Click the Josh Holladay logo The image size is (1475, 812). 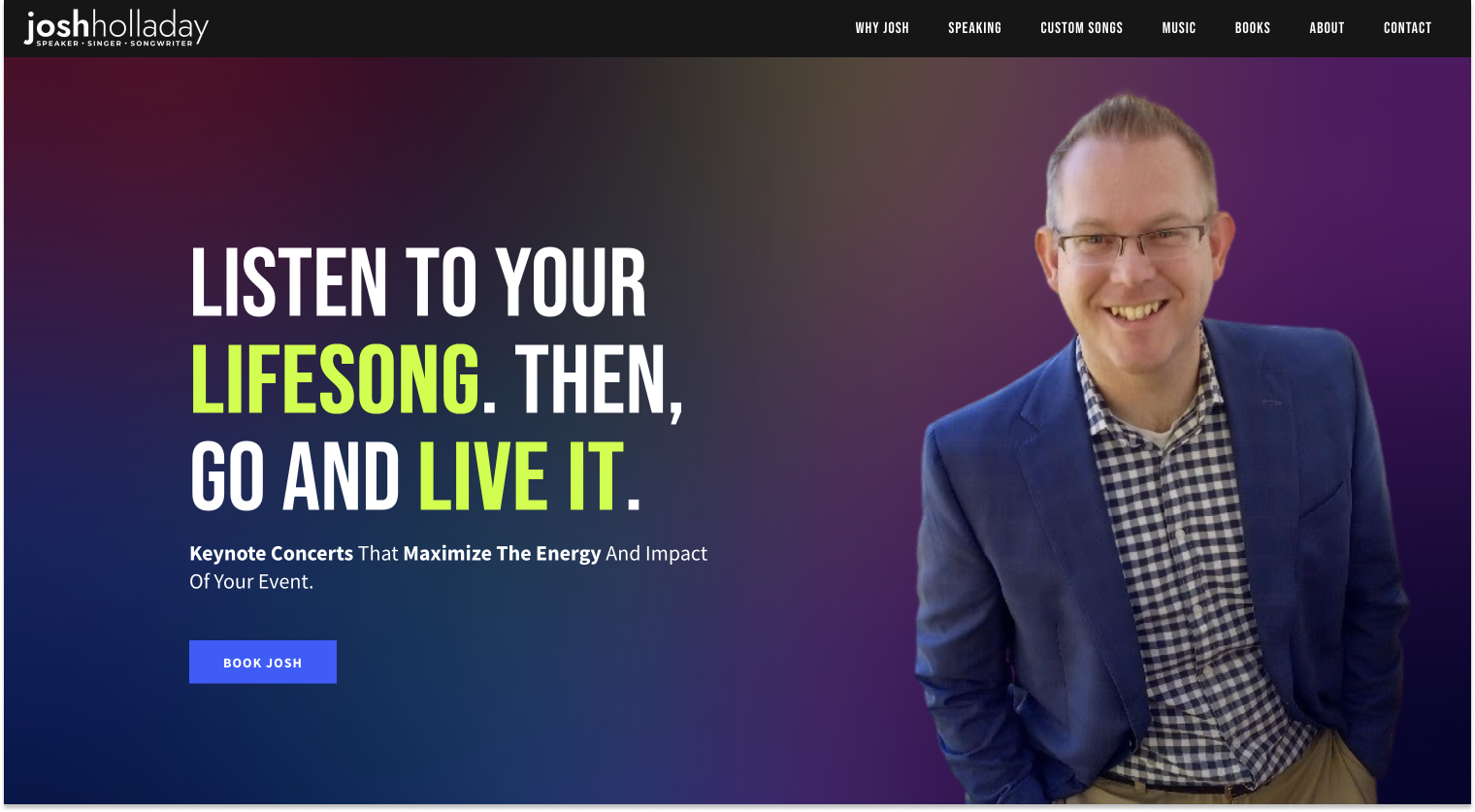click(x=116, y=28)
